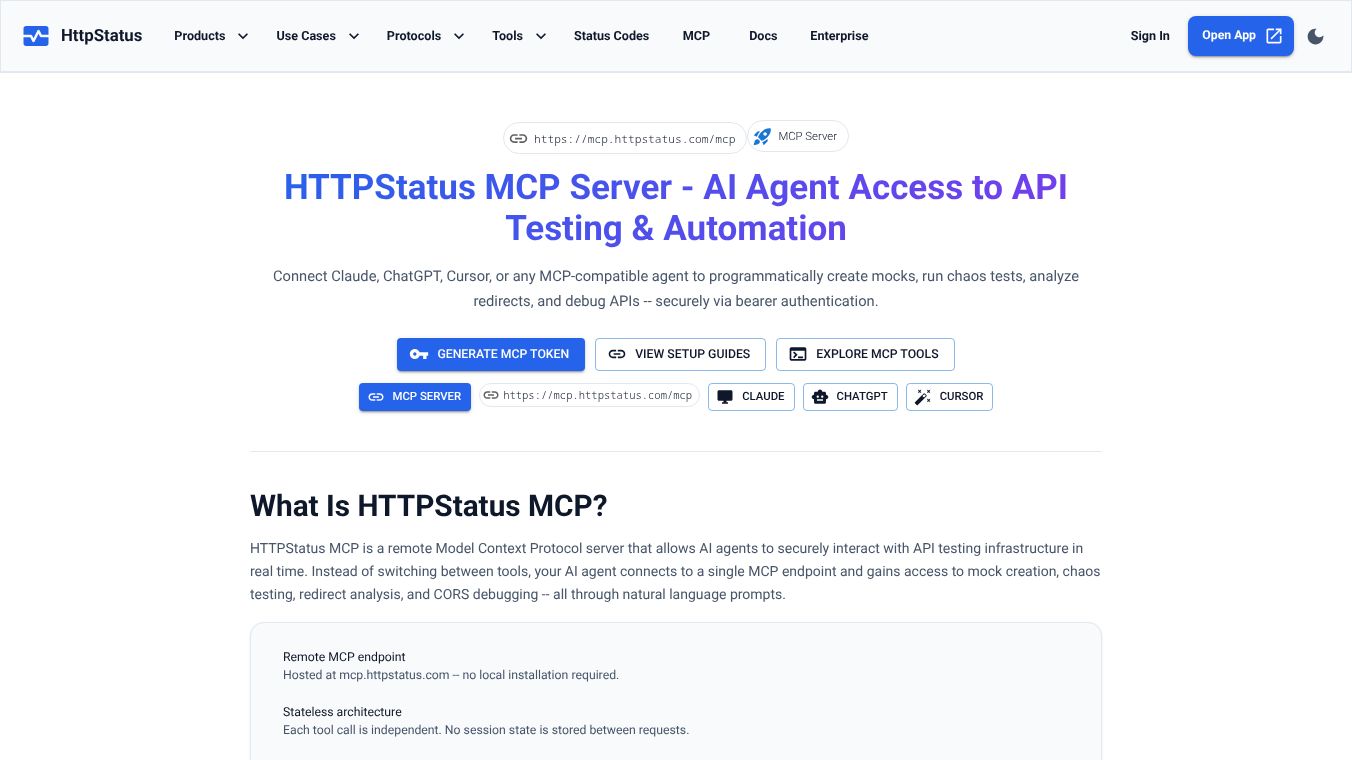Viewport: 1352px width, 760px height.
Task: Select the Claude setup button
Action: [x=751, y=397]
